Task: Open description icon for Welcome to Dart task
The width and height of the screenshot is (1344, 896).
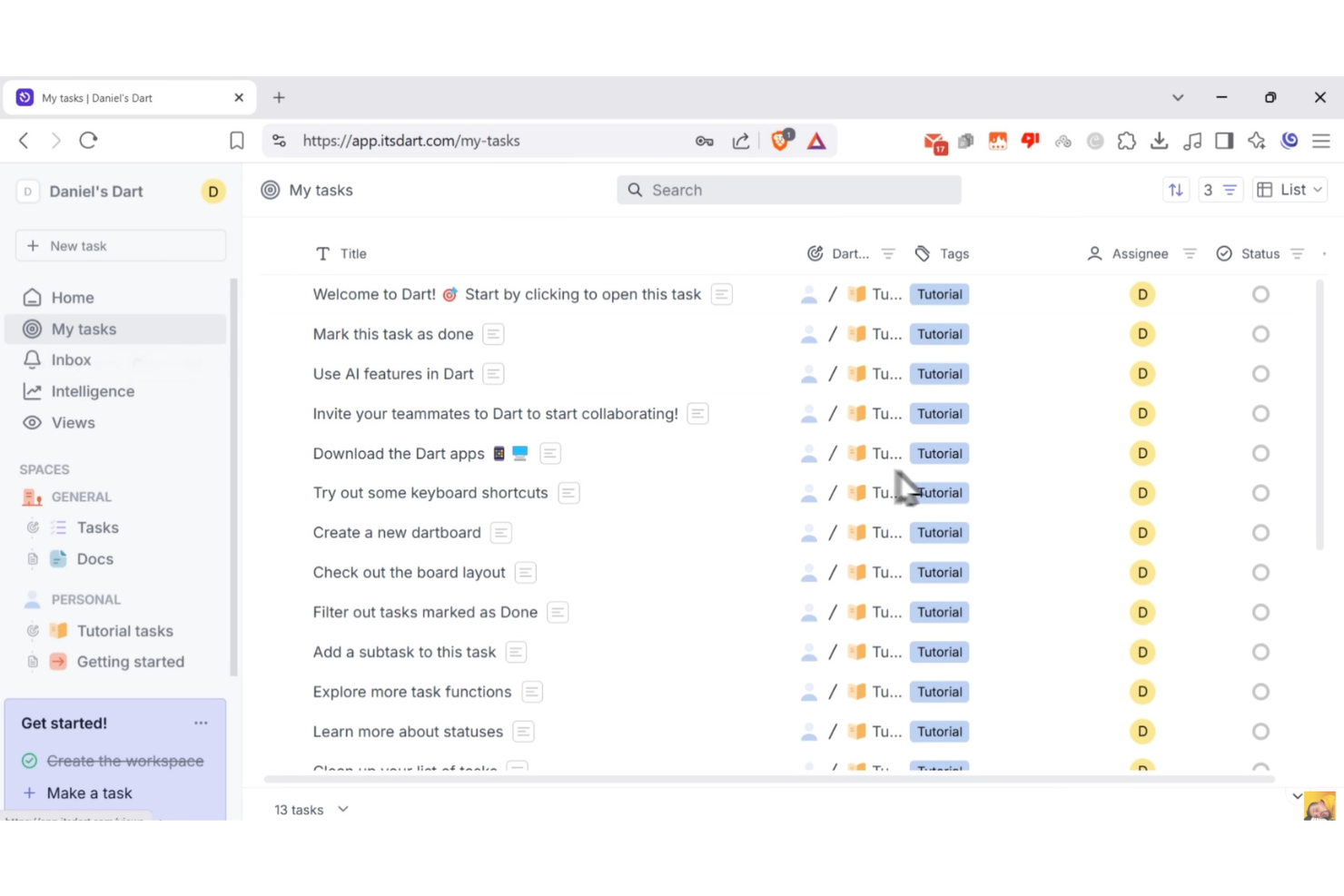Action: click(722, 294)
